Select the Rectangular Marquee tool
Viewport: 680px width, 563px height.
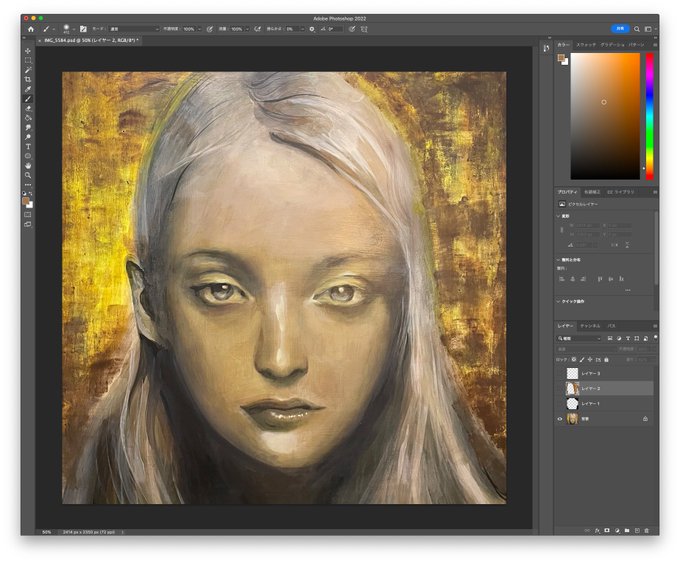point(28,61)
